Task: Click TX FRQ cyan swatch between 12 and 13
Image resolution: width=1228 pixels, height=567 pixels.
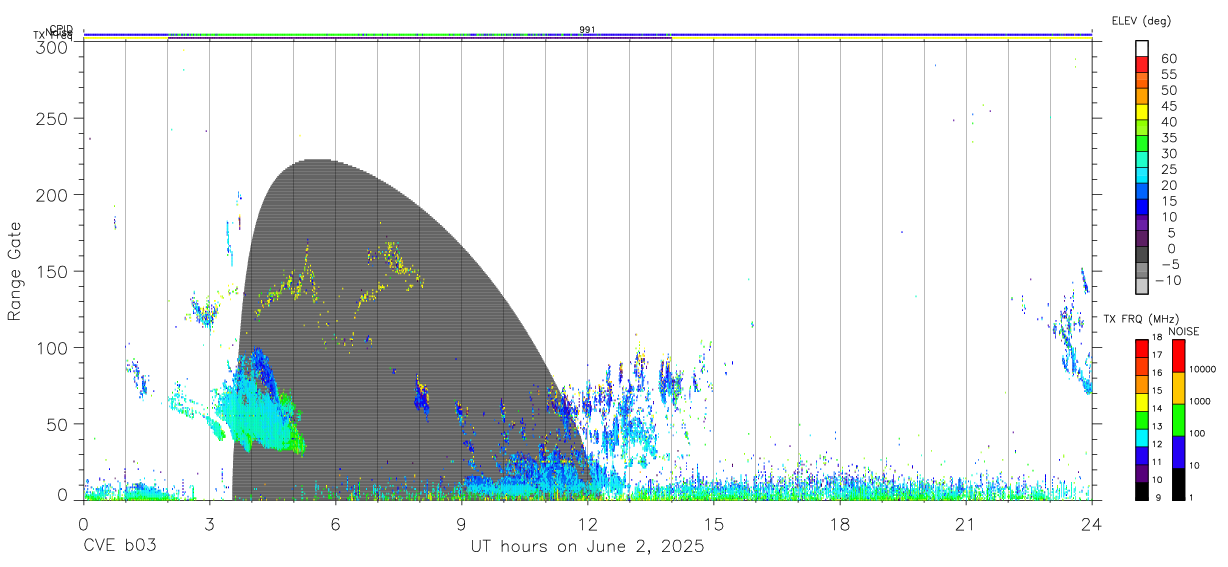Action: [x=1142, y=437]
